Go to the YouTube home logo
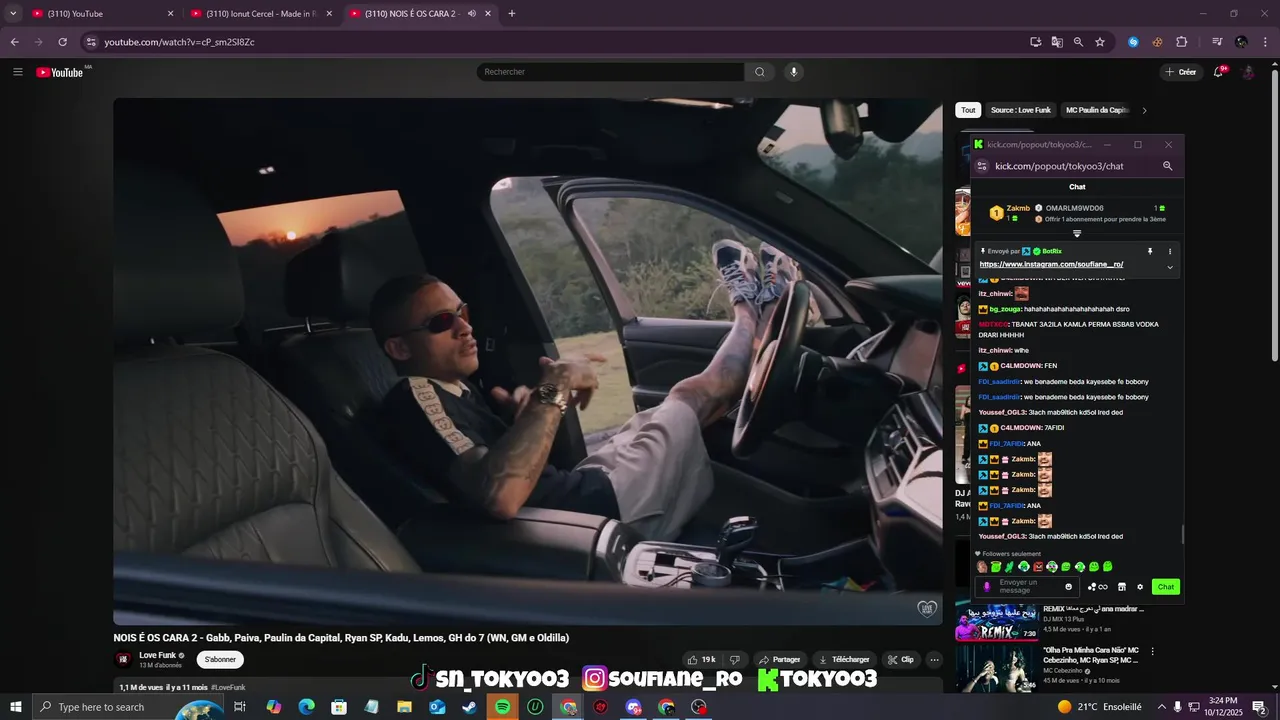 pos(60,72)
